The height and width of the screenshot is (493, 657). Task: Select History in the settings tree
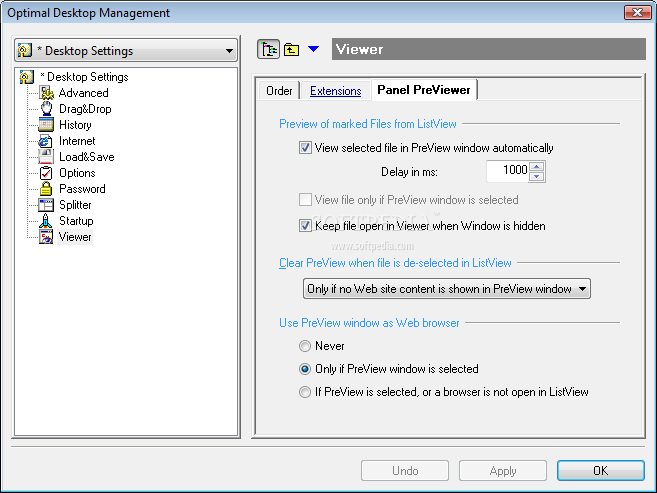coord(75,125)
